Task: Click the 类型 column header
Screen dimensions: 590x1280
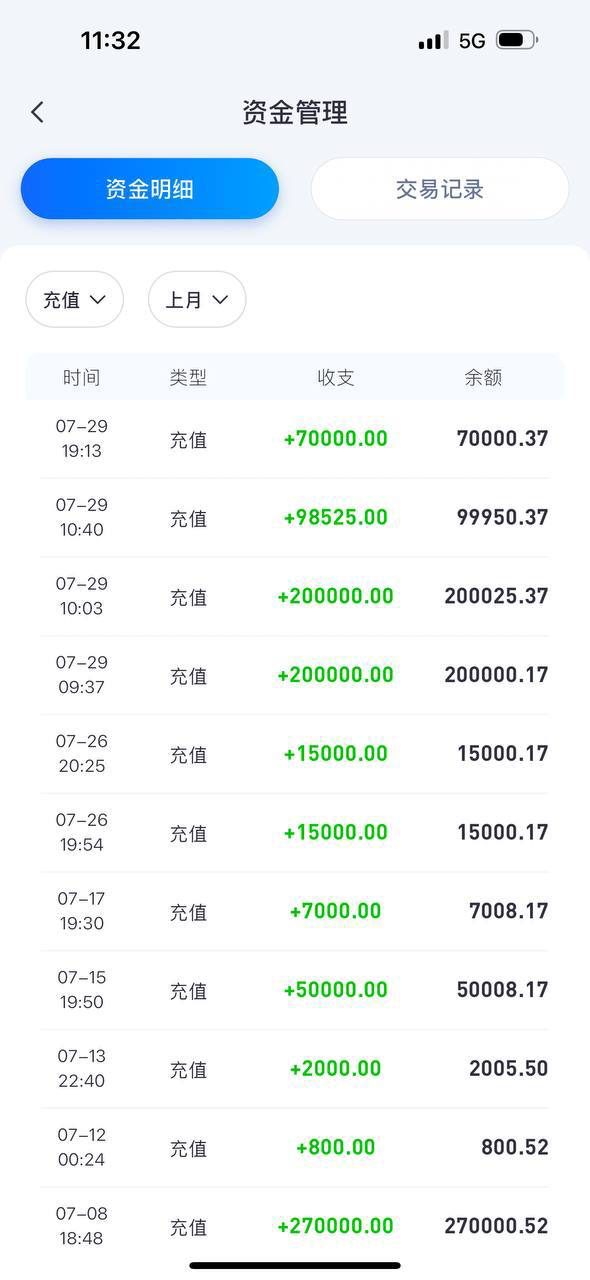Action: 189,377
